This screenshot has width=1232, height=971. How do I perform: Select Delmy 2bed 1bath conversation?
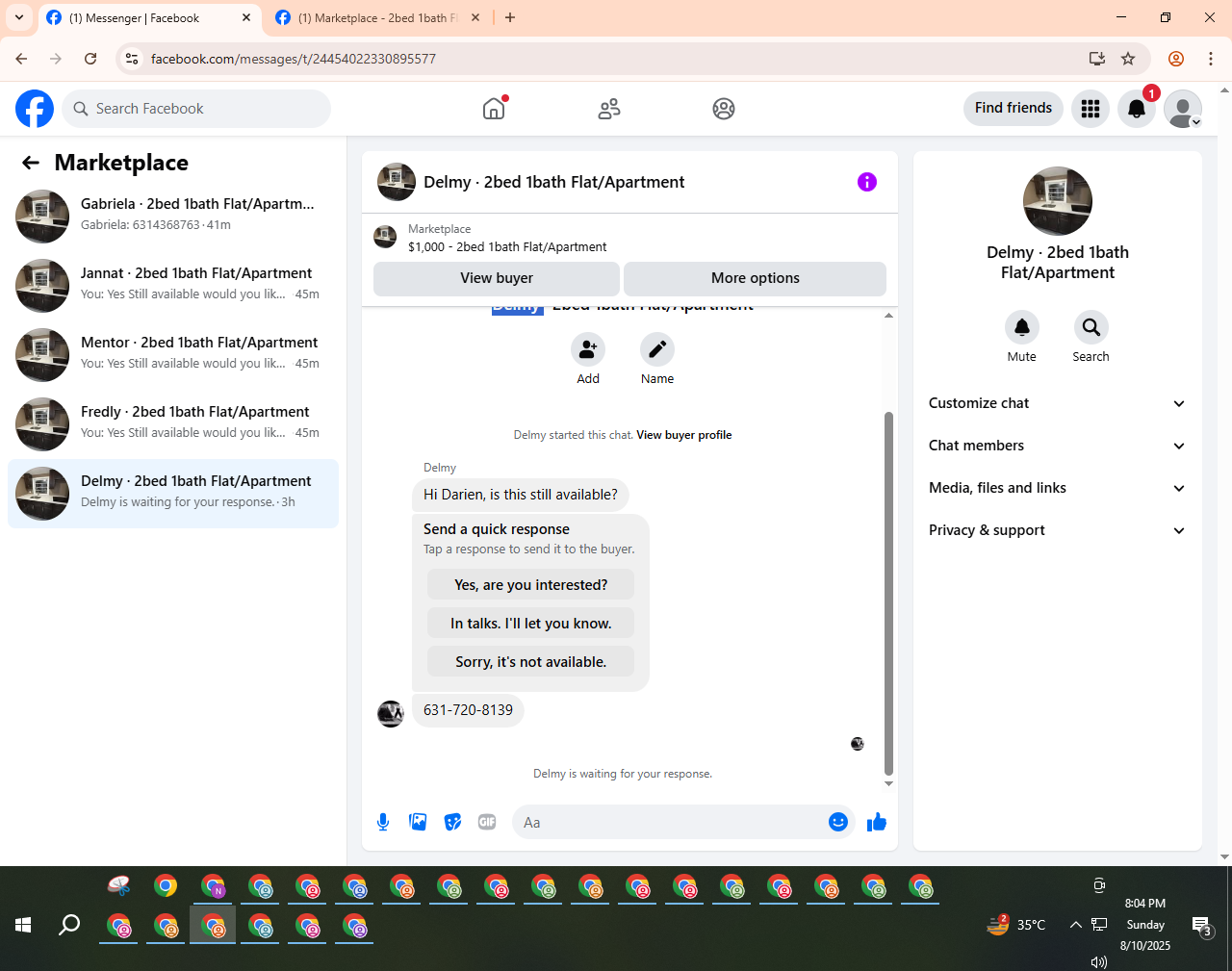[173, 494]
